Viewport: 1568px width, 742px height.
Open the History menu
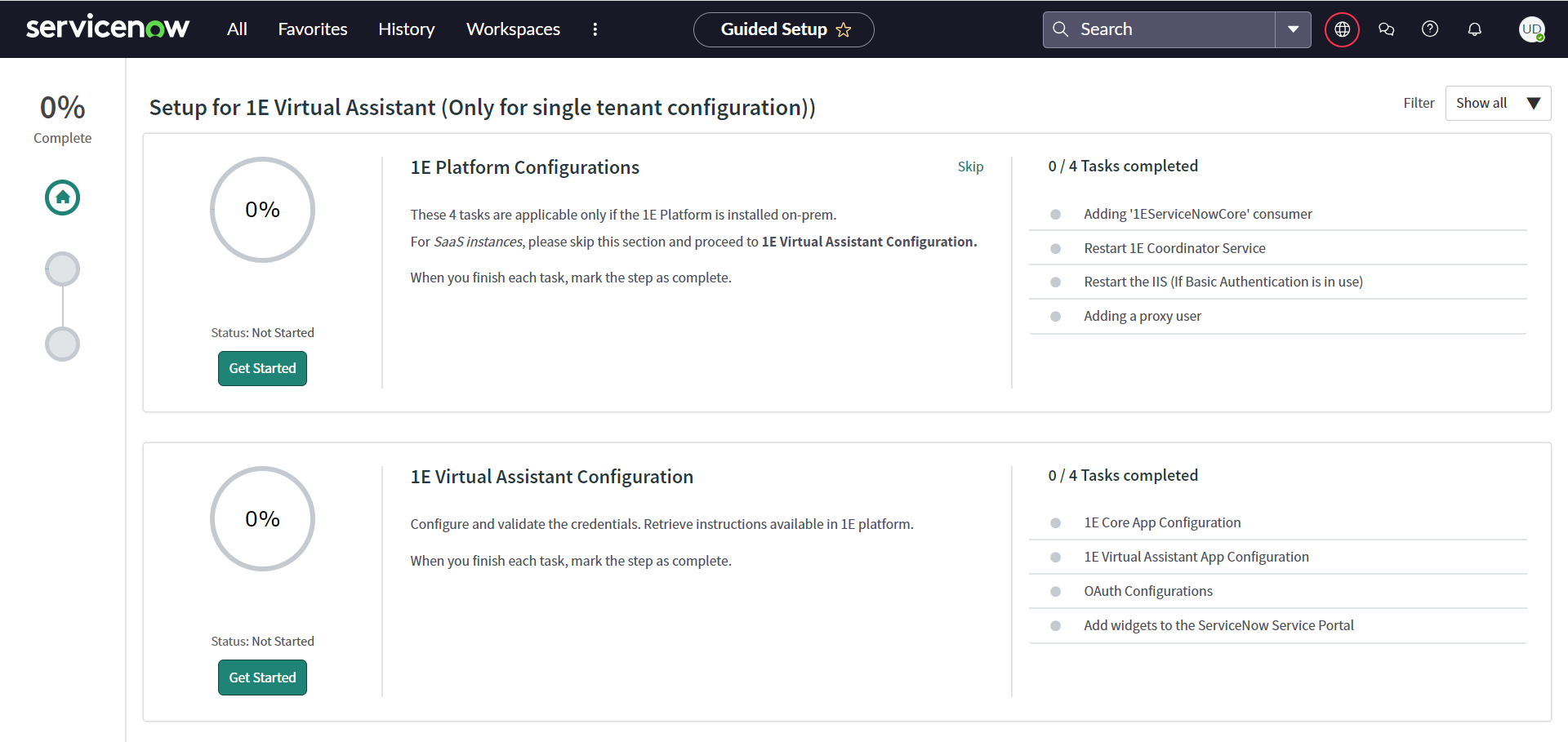[406, 29]
